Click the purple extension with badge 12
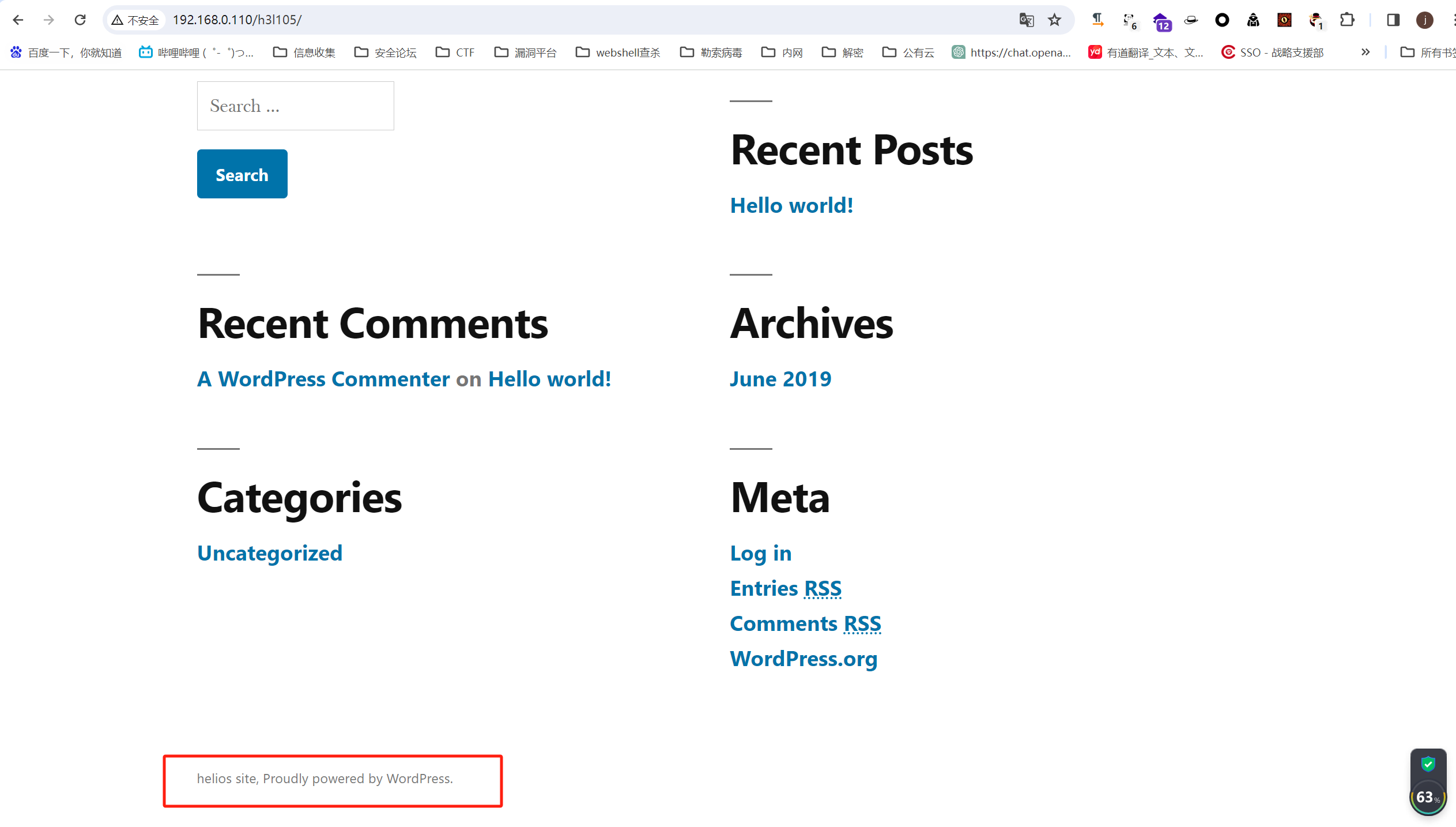This screenshot has width=1456, height=827. [x=1161, y=21]
